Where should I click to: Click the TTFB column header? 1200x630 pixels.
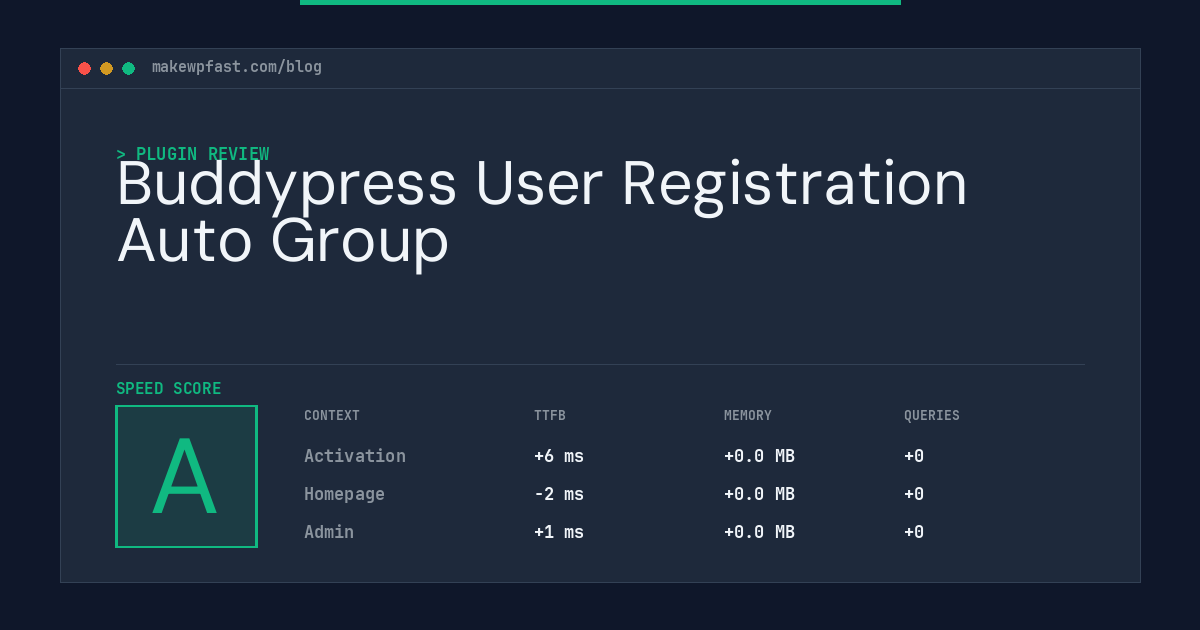pyautogui.click(x=550, y=415)
